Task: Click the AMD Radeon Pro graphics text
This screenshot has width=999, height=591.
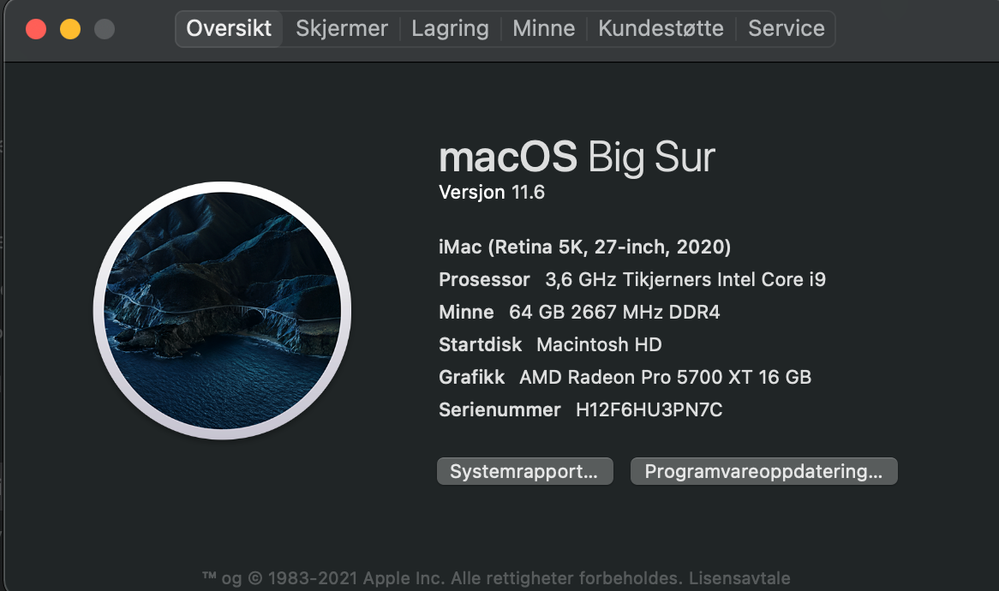Action: click(665, 377)
